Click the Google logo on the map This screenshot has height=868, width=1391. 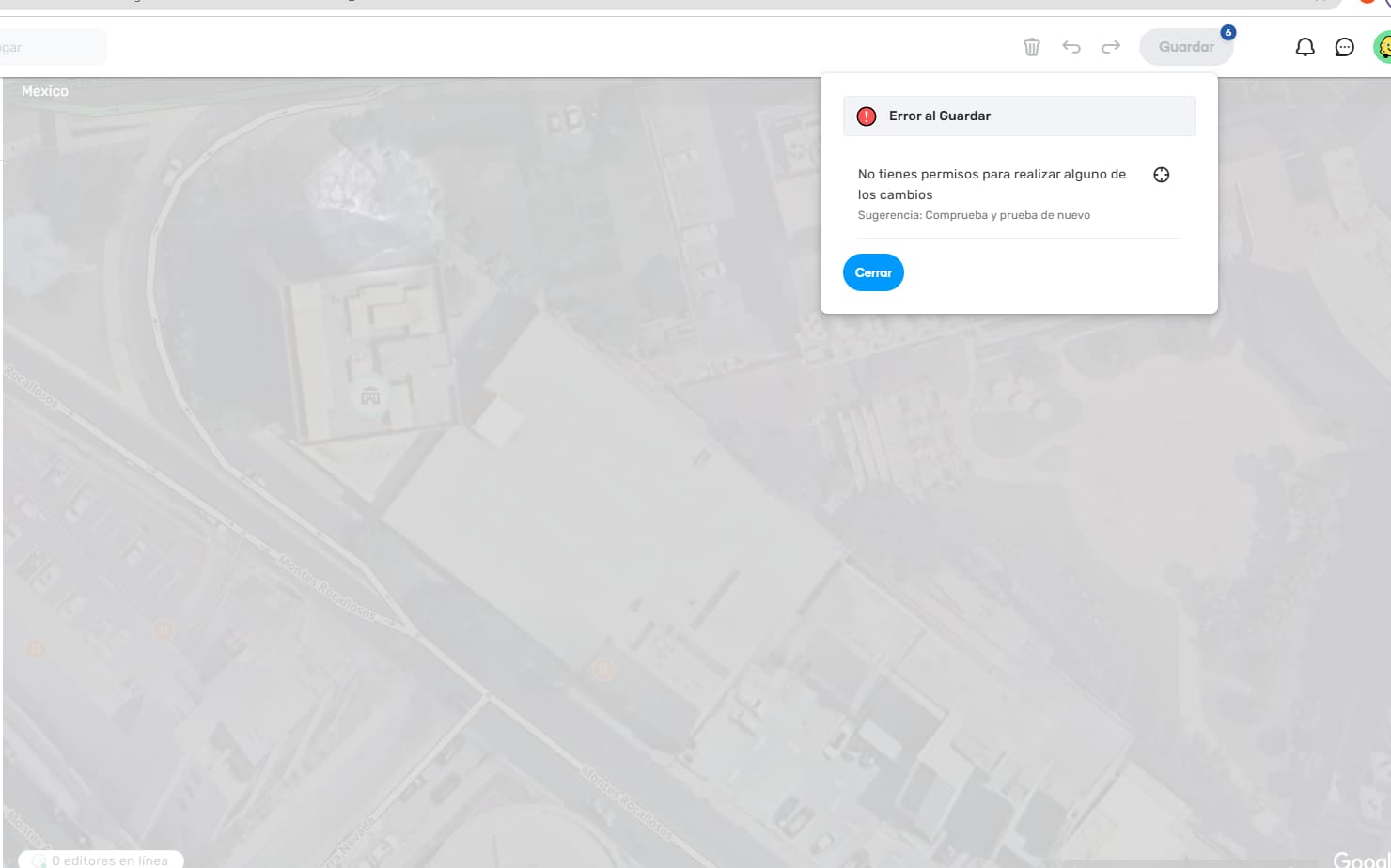pyautogui.click(x=1360, y=859)
